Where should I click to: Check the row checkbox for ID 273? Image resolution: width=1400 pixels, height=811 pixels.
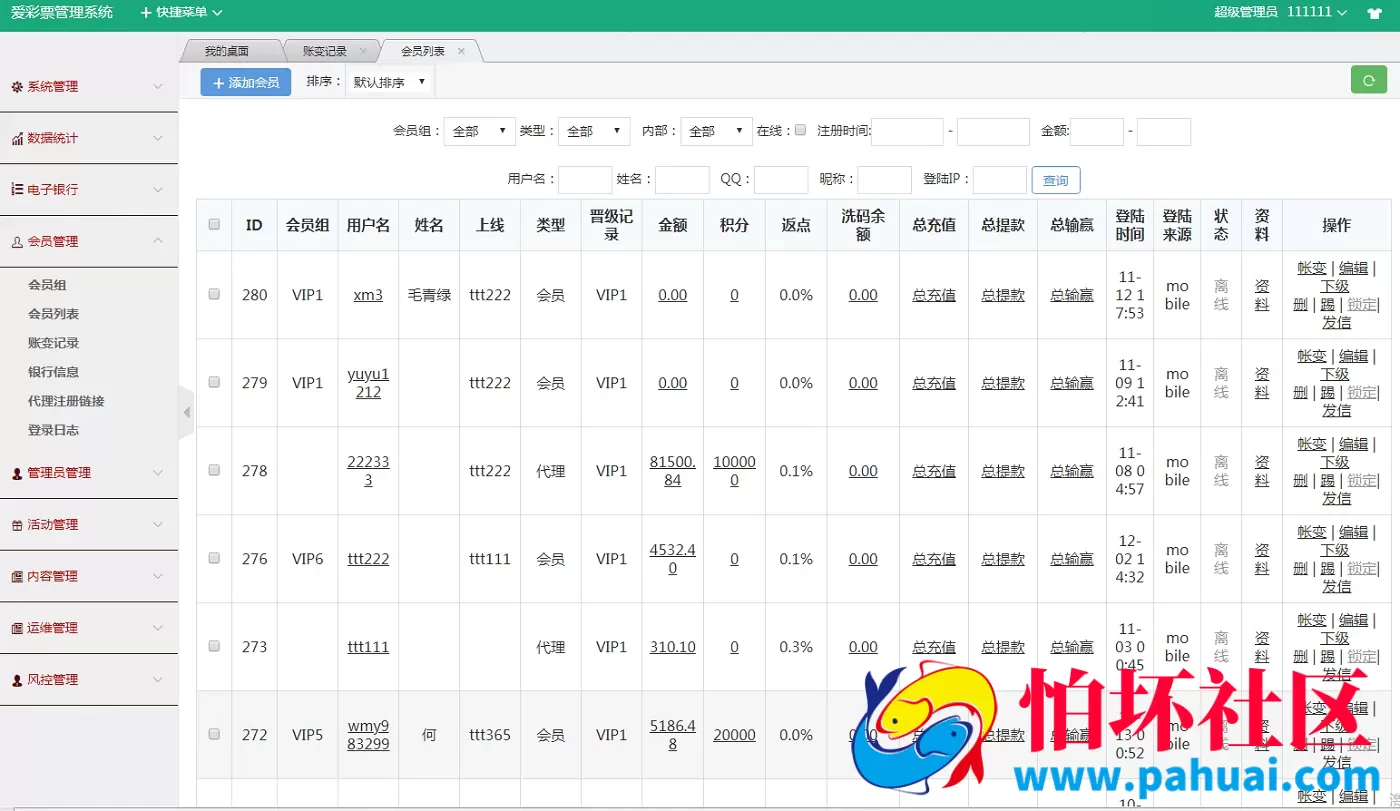(214, 646)
